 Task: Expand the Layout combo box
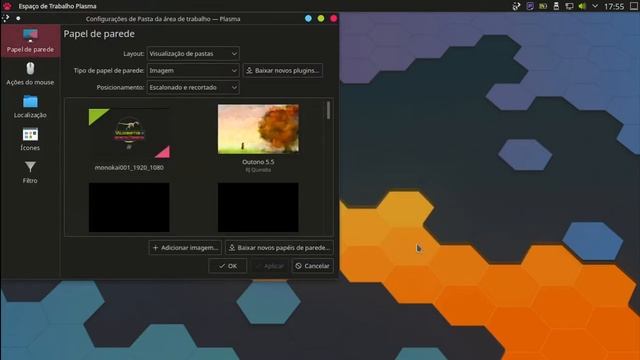193,53
